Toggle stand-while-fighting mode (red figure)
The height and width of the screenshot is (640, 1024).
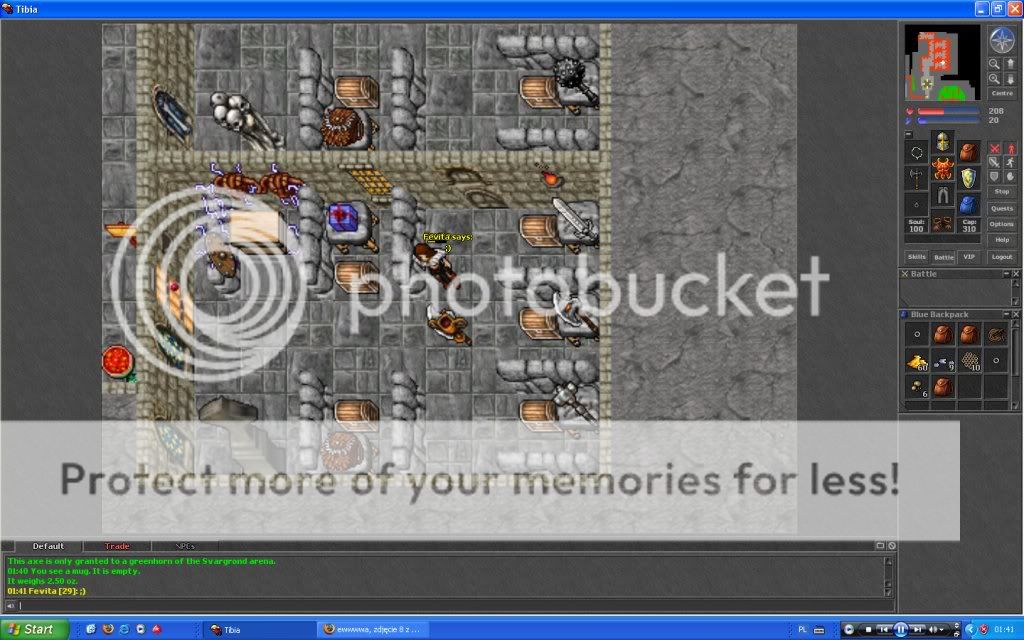(1010, 149)
